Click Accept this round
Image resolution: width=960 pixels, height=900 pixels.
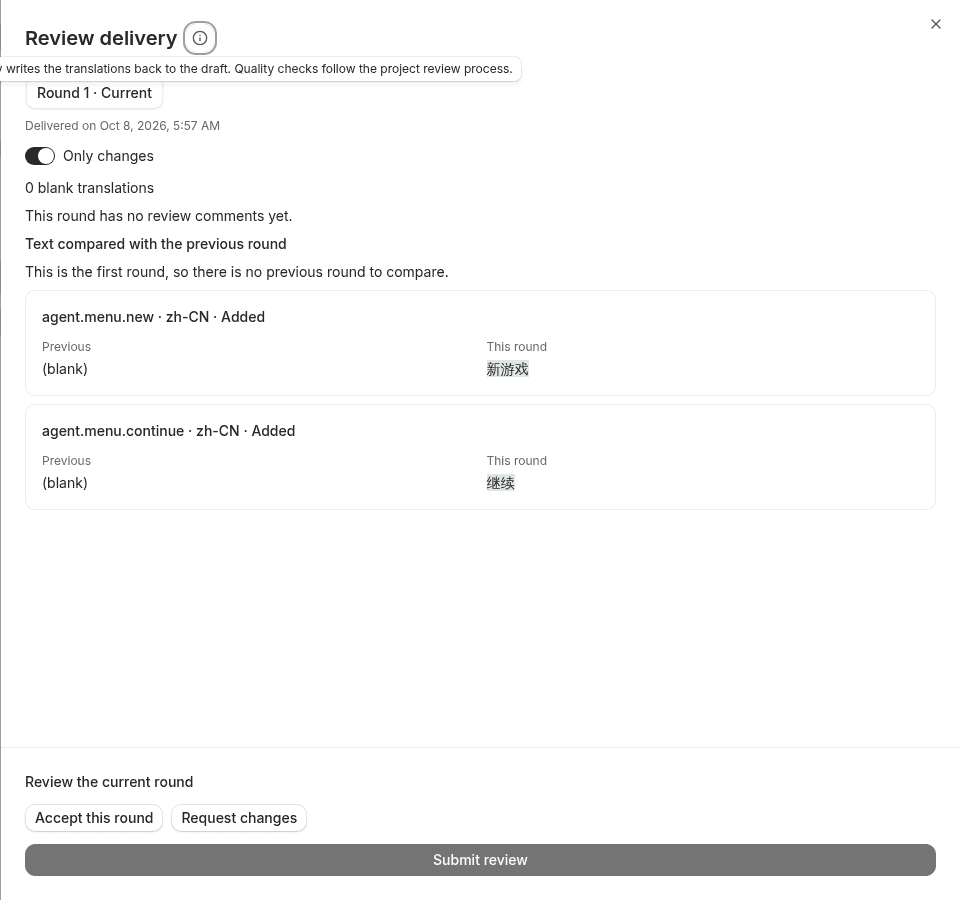point(94,818)
